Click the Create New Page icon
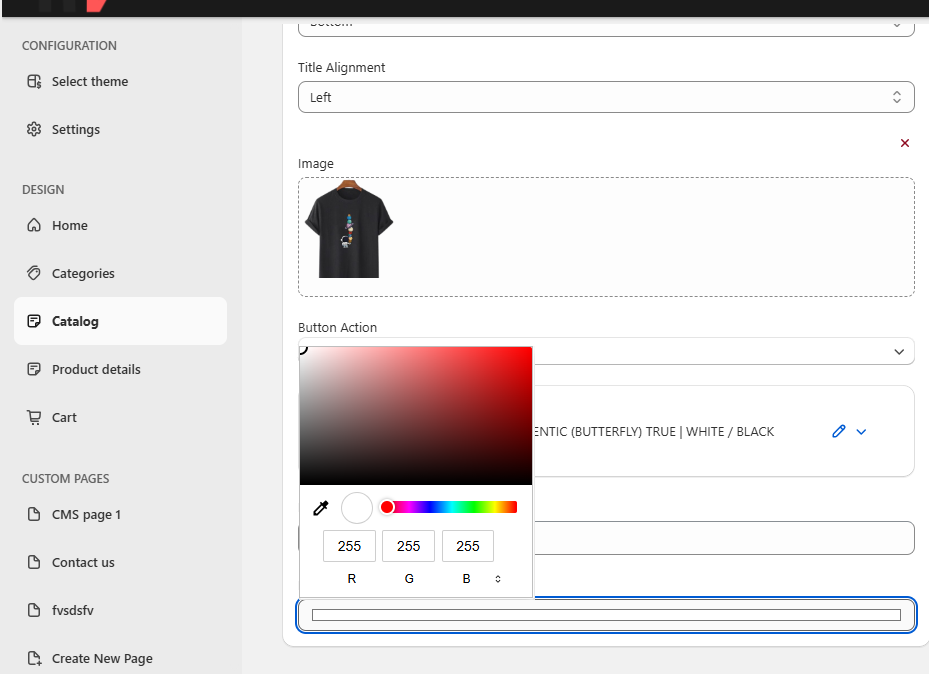Viewport: 929px width, 674px height. pos(34,658)
